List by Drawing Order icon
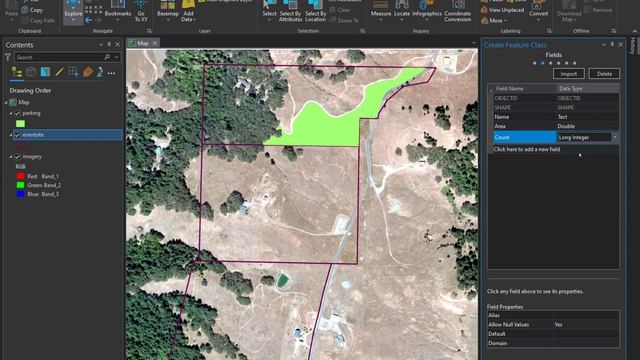 point(17,72)
